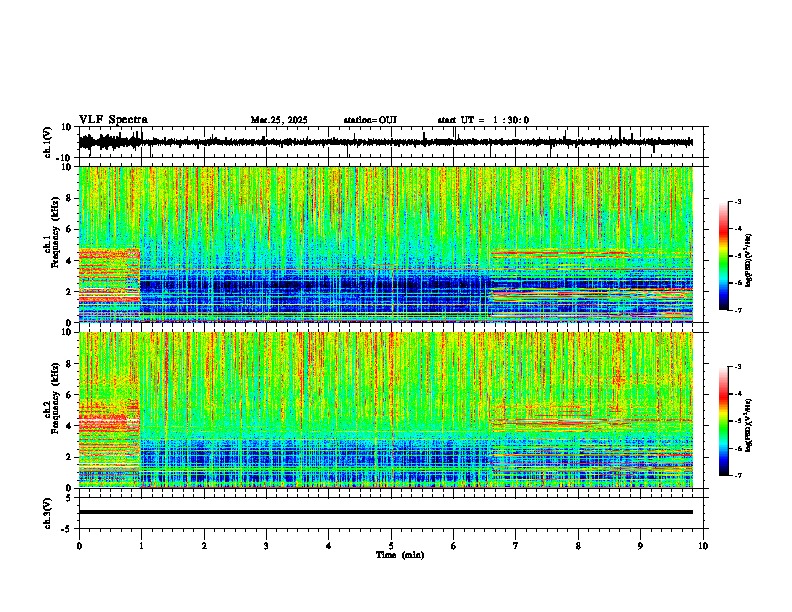This screenshot has width=792, height=612.
Task: Click the "ch.1(V)" waveform axis label
Action: pyautogui.click(x=48, y=142)
